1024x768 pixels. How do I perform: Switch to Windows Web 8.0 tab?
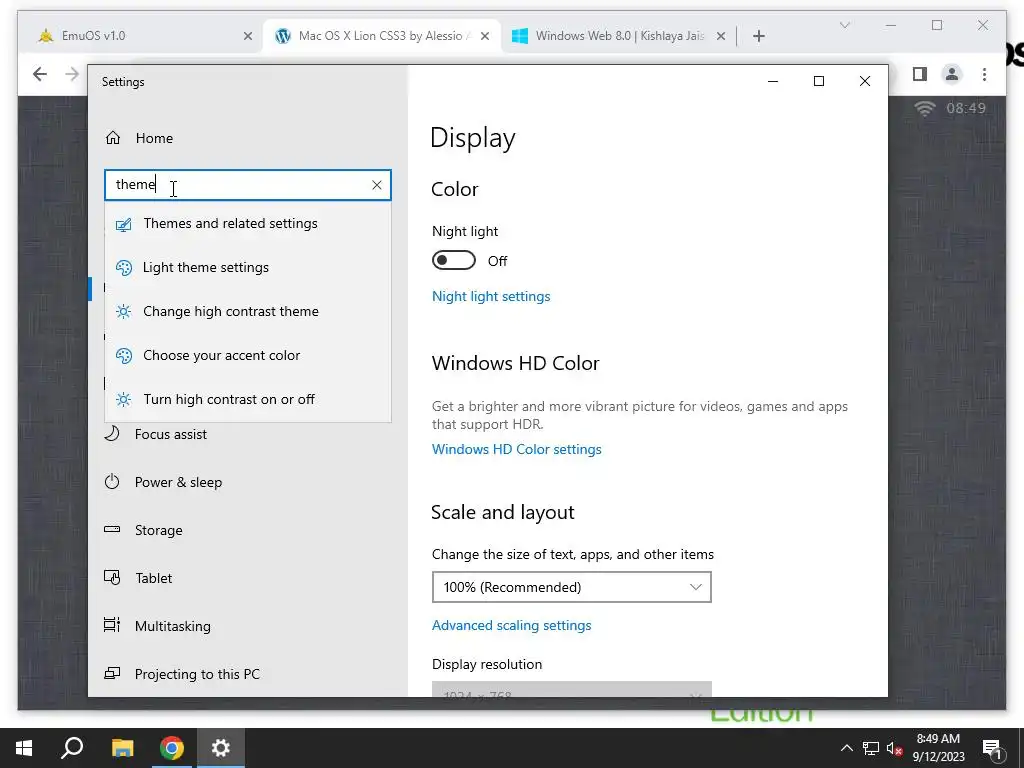click(614, 36)
